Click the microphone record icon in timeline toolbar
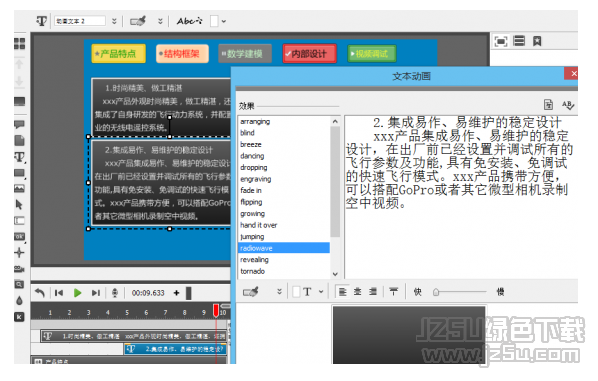Viewport: 598px width, 381px height. pyautogui.click(x=114, y=293)
